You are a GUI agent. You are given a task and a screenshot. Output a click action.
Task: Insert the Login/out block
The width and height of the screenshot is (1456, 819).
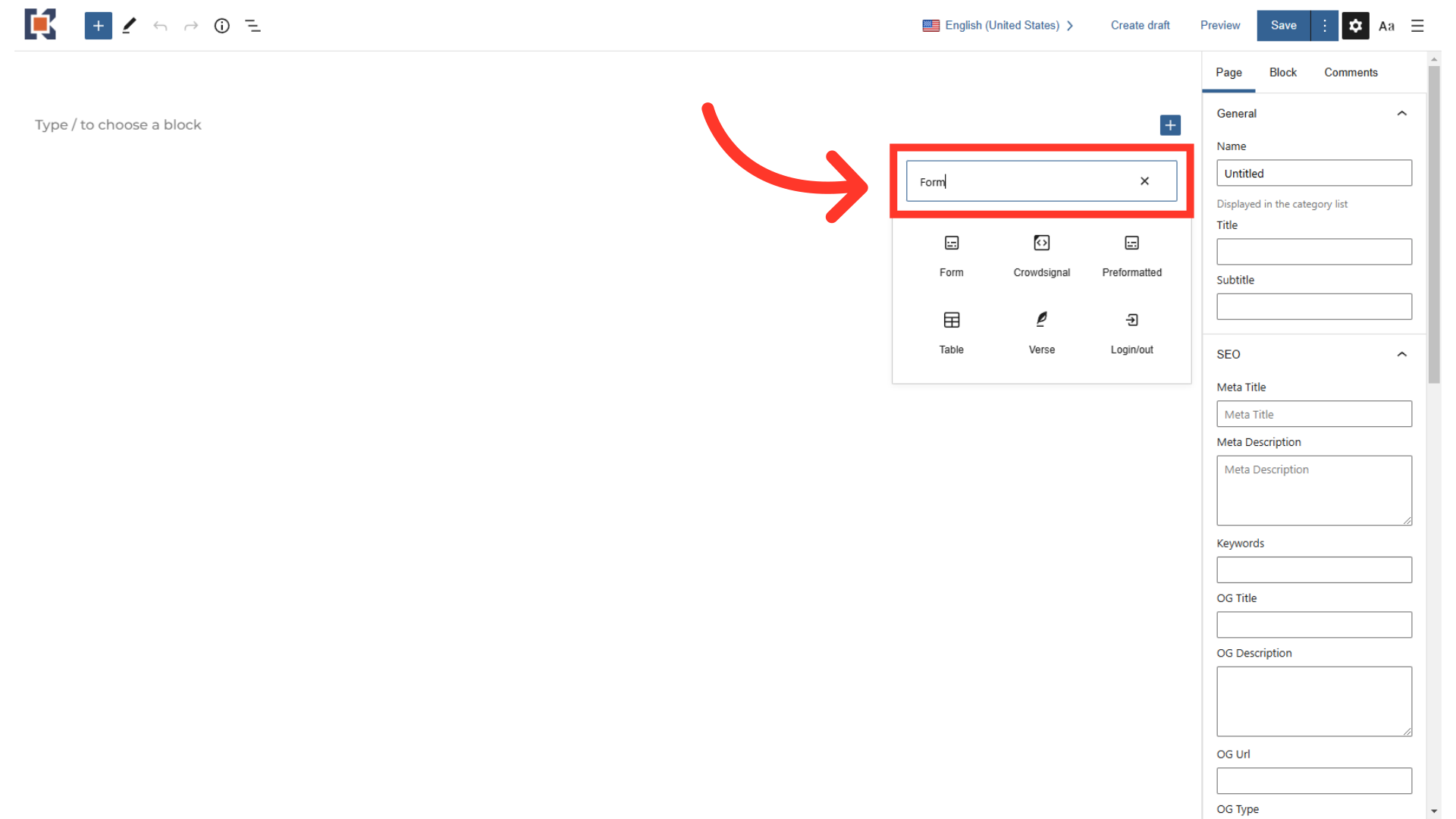click(x=1131, y=333)
